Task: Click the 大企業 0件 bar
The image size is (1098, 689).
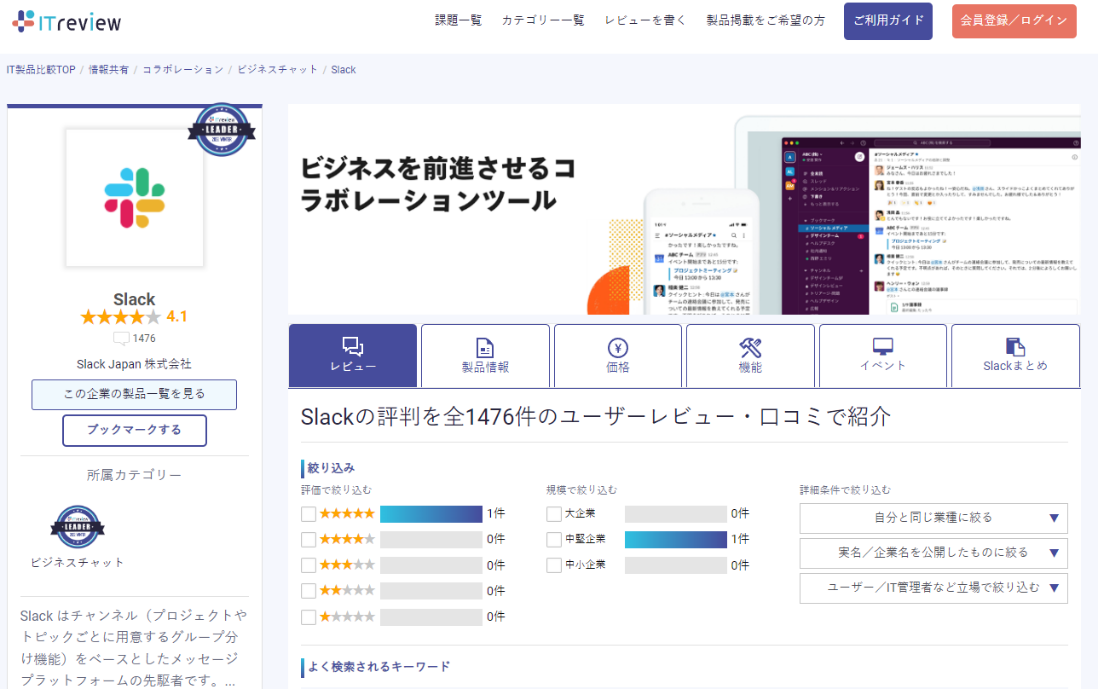Action: tap(676, 514)
